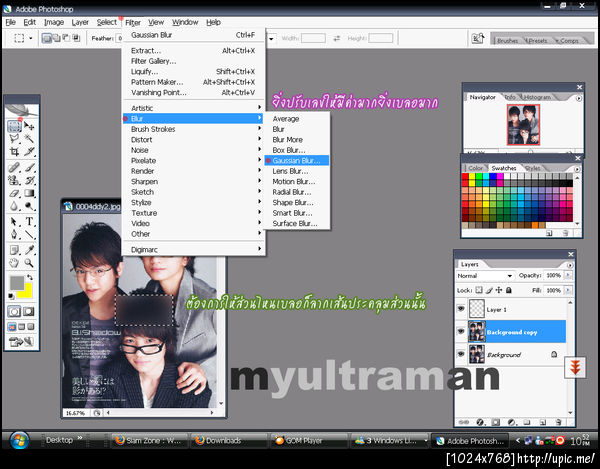
Task: Open the Layers panel options menu
Action: click(570, 265)
